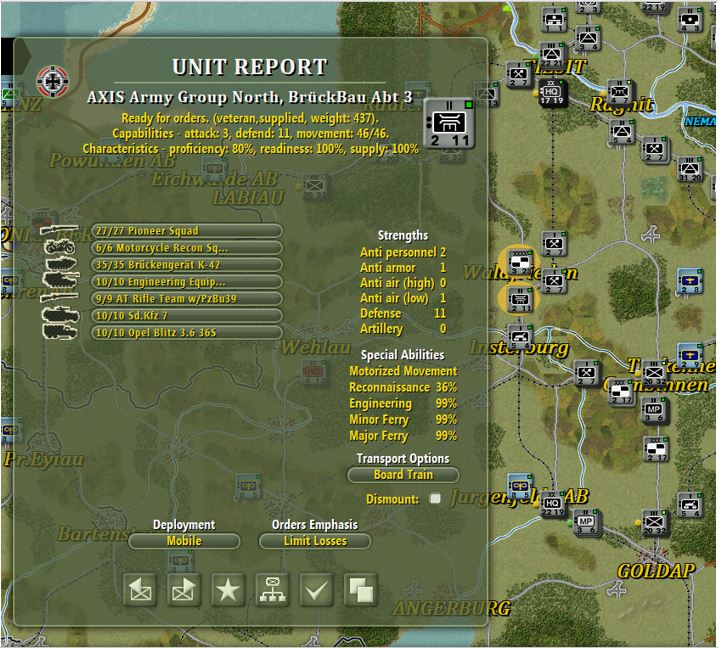
Task: Click the 'UNIT REPORT' title
Action: click(250, 67)
